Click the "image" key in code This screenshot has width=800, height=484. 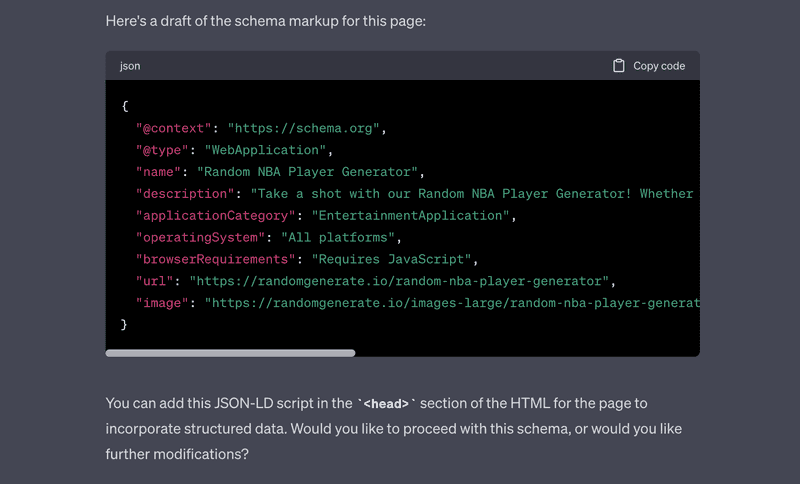pyautogui.click(x=162, y=303)
